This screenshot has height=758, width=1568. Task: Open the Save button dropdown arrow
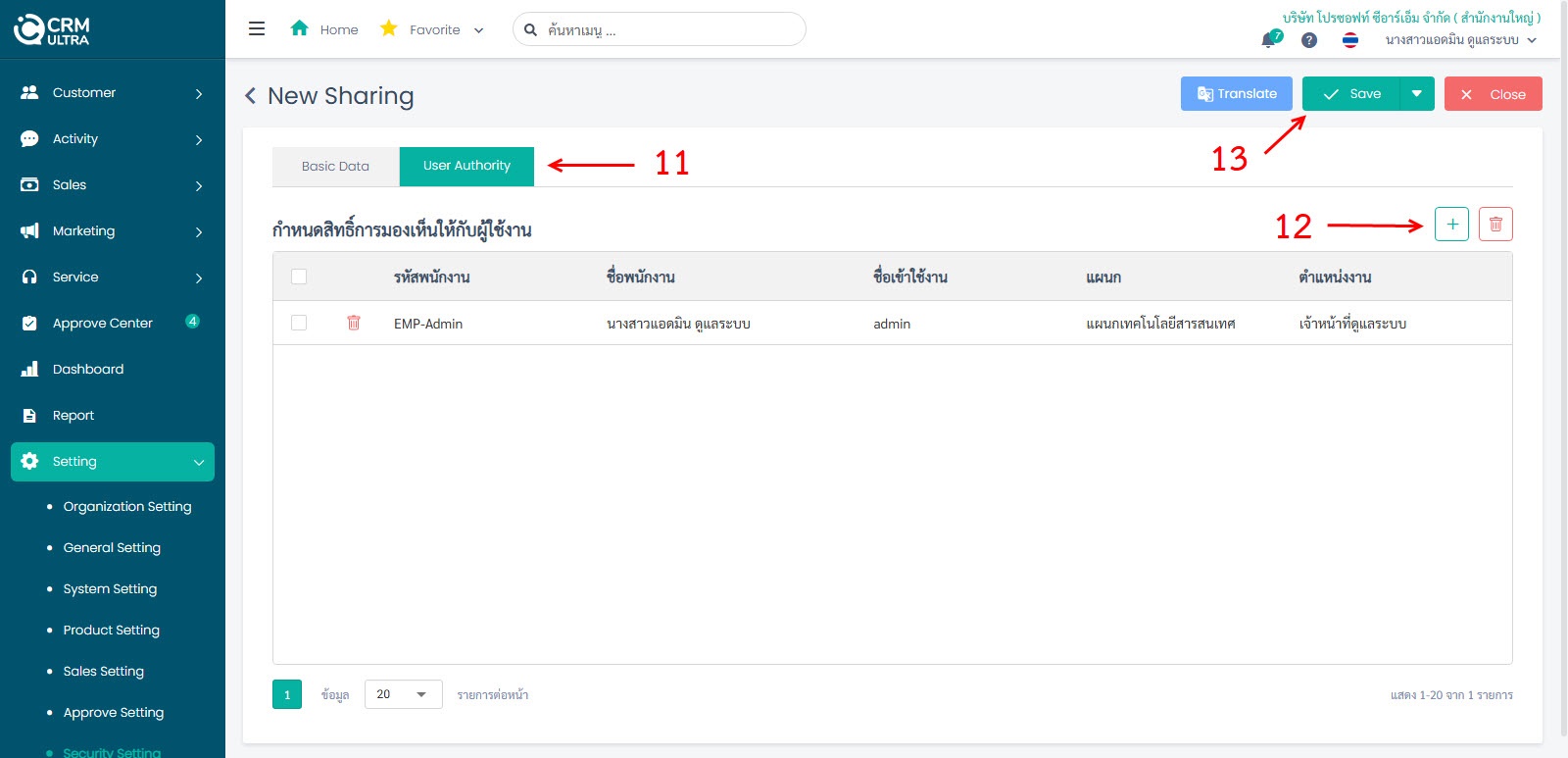[x=1417, y=94]
